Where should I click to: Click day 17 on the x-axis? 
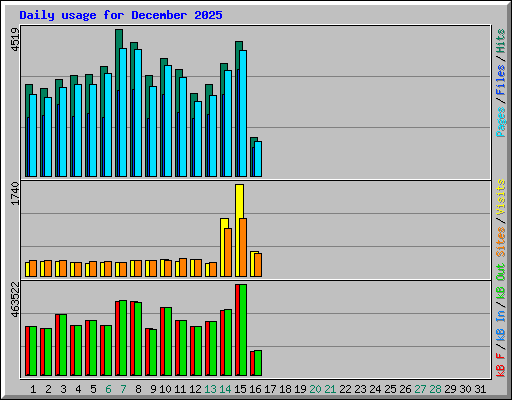click(x=270, y=389)
